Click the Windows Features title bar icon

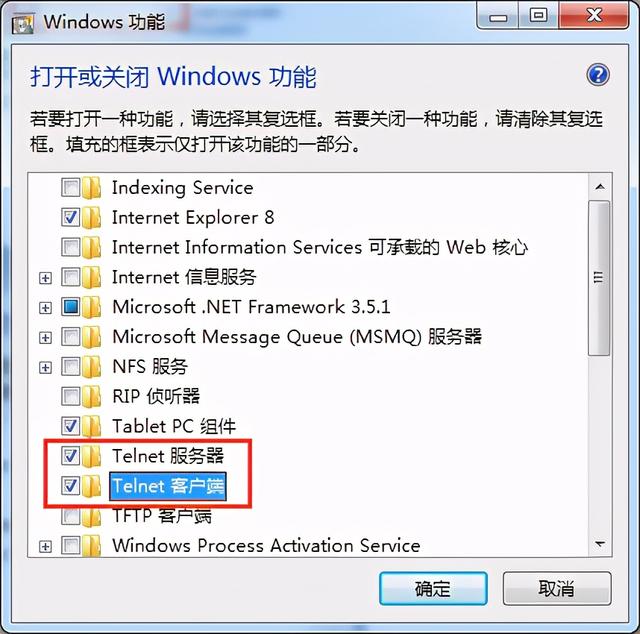coord(23,23)
